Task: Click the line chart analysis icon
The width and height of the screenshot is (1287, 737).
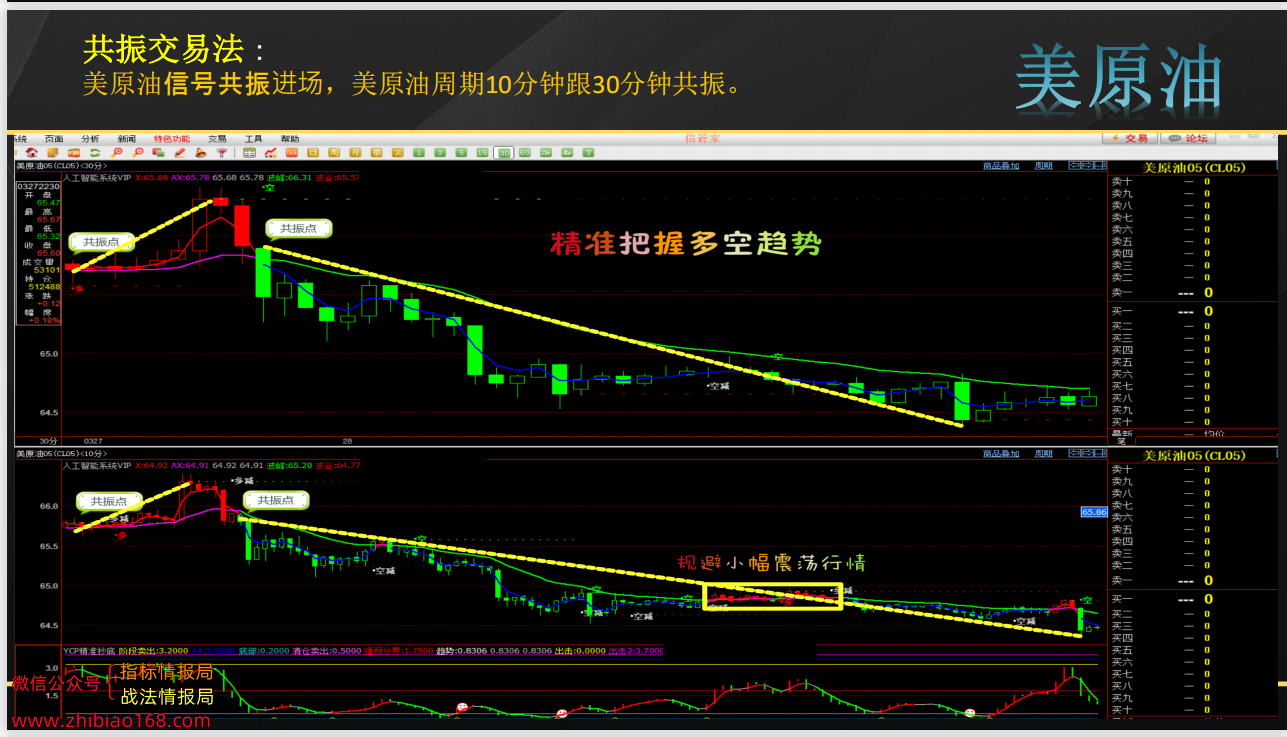Action: (x=271, y=153)
